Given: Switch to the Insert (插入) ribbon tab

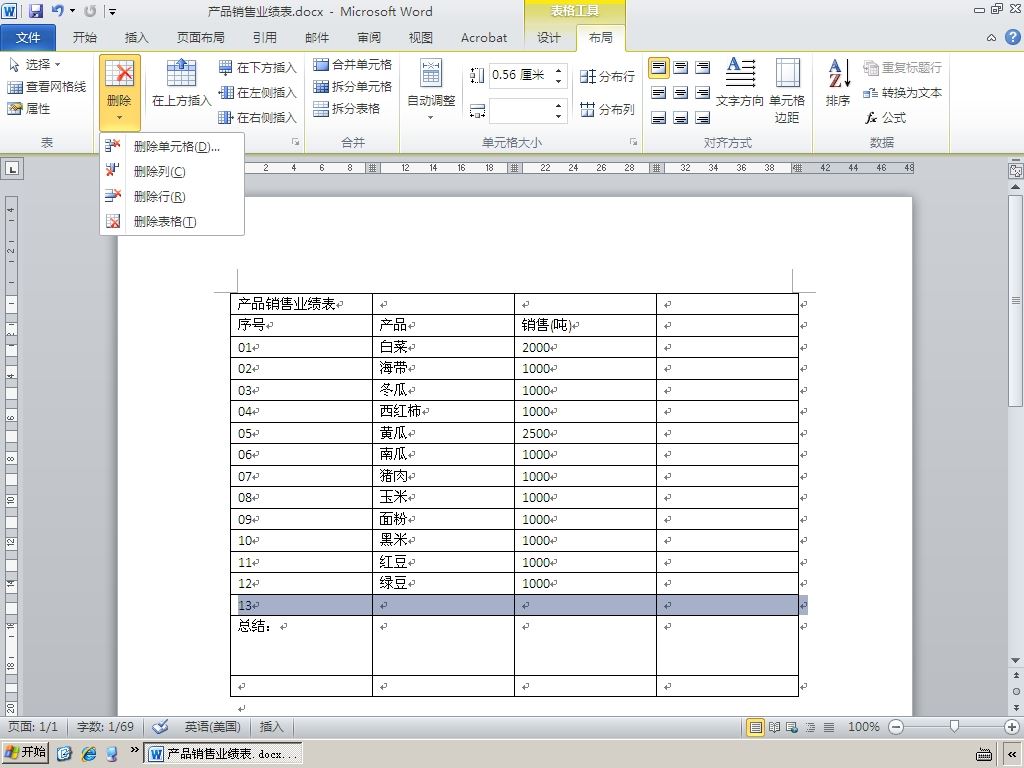Looking at the screenshot, I should tap(136, 38).
